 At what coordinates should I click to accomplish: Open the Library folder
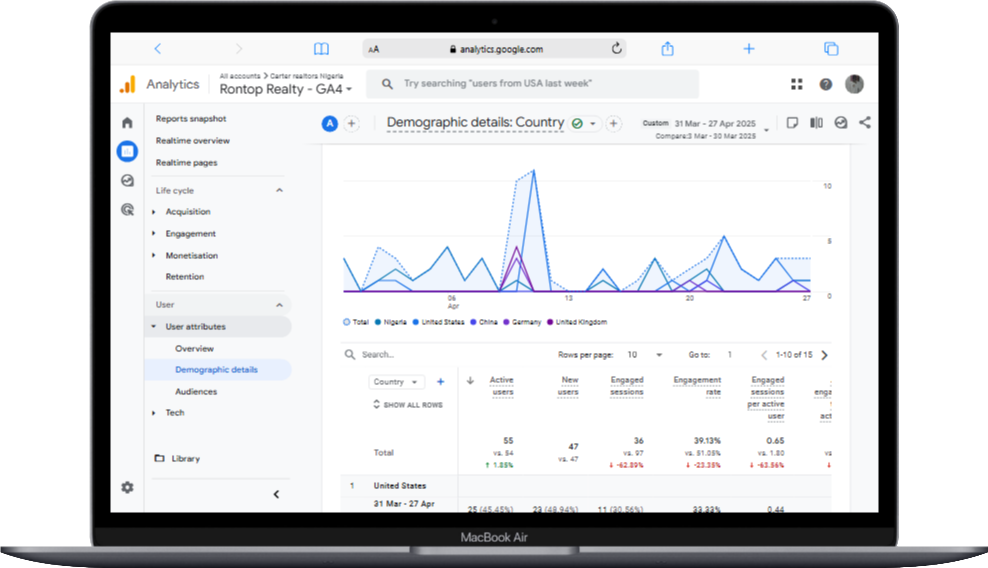[178, 458]
